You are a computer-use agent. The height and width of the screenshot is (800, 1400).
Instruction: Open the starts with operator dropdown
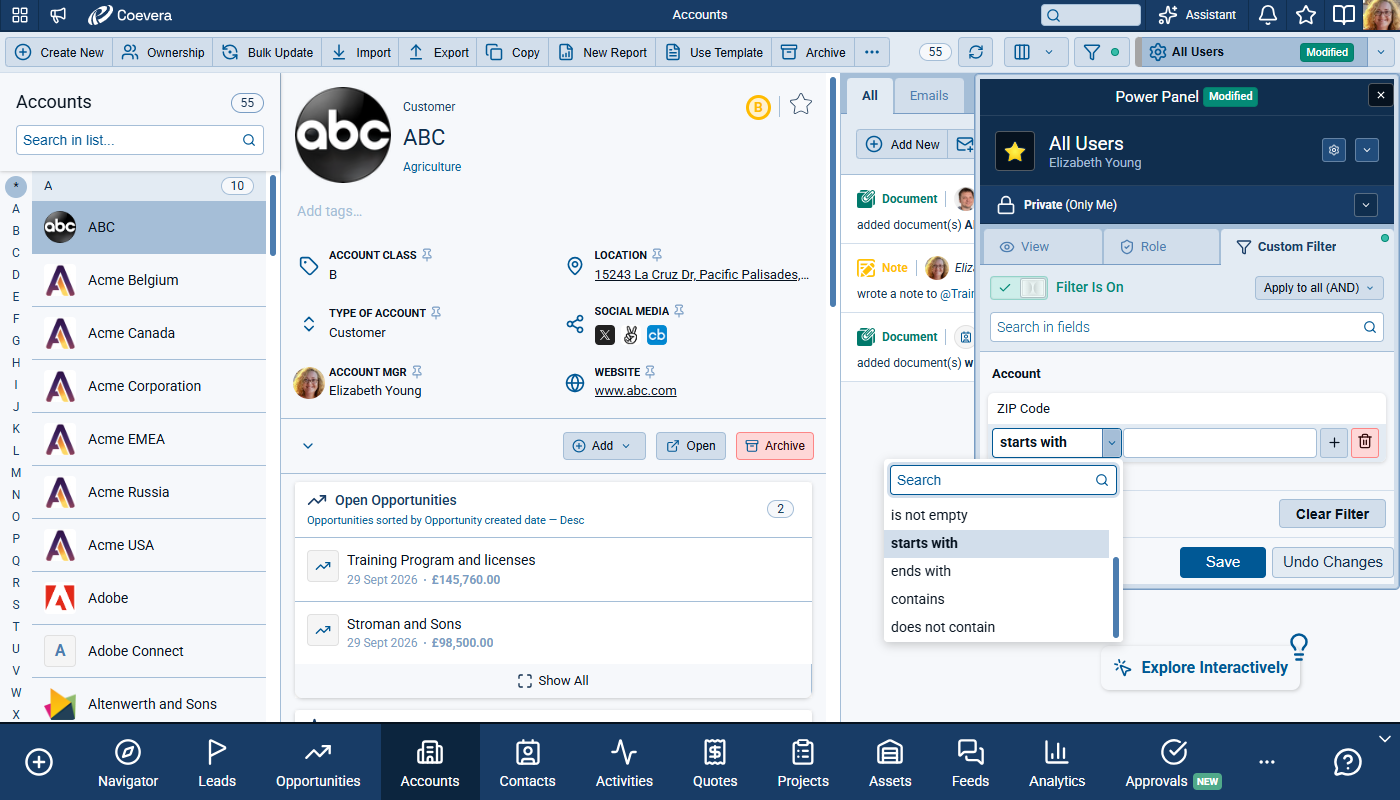coord(1111,442)
